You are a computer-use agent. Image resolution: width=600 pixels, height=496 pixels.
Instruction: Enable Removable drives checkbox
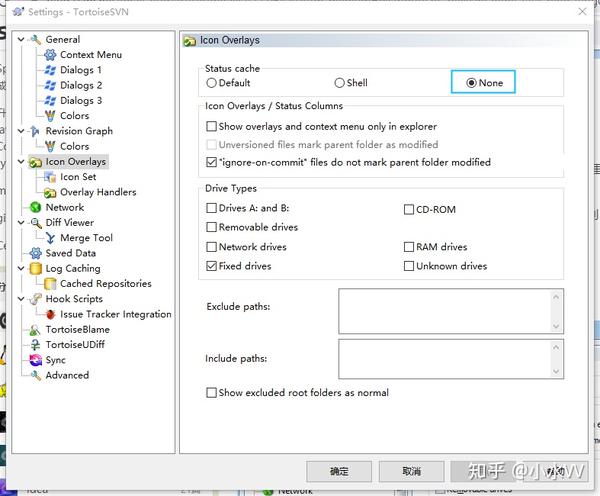pos(211,227)
